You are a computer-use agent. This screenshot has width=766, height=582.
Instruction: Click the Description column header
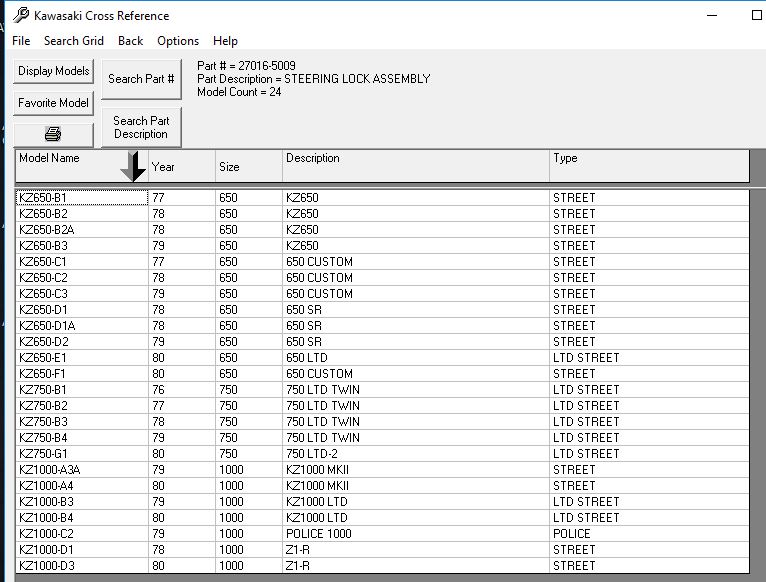pos(415,166)
